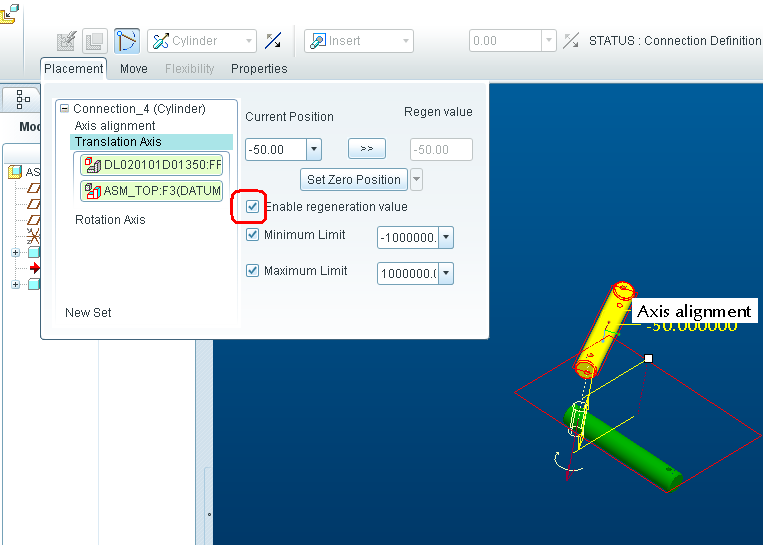This screenshot has height=545, width=764.
Task: Click New Set to add a connection
Action: (88, 313)
